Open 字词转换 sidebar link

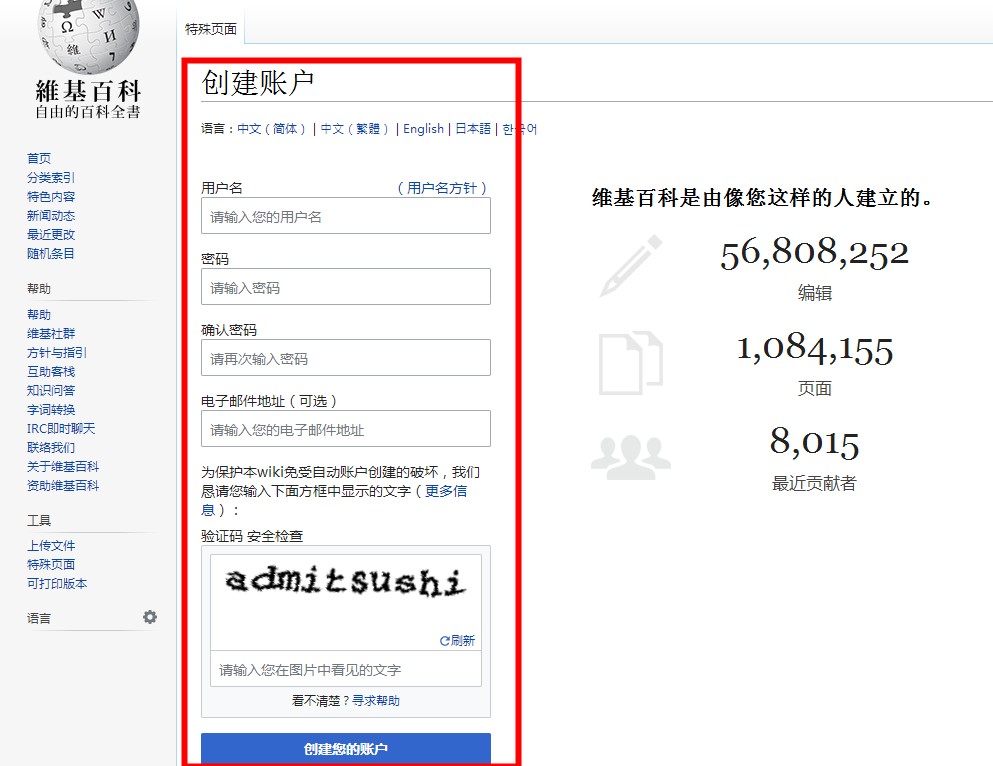(51, 410)
